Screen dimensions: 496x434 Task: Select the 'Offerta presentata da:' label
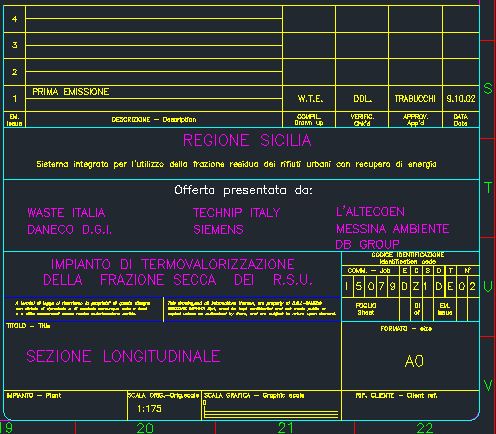(x=243, y=190)
